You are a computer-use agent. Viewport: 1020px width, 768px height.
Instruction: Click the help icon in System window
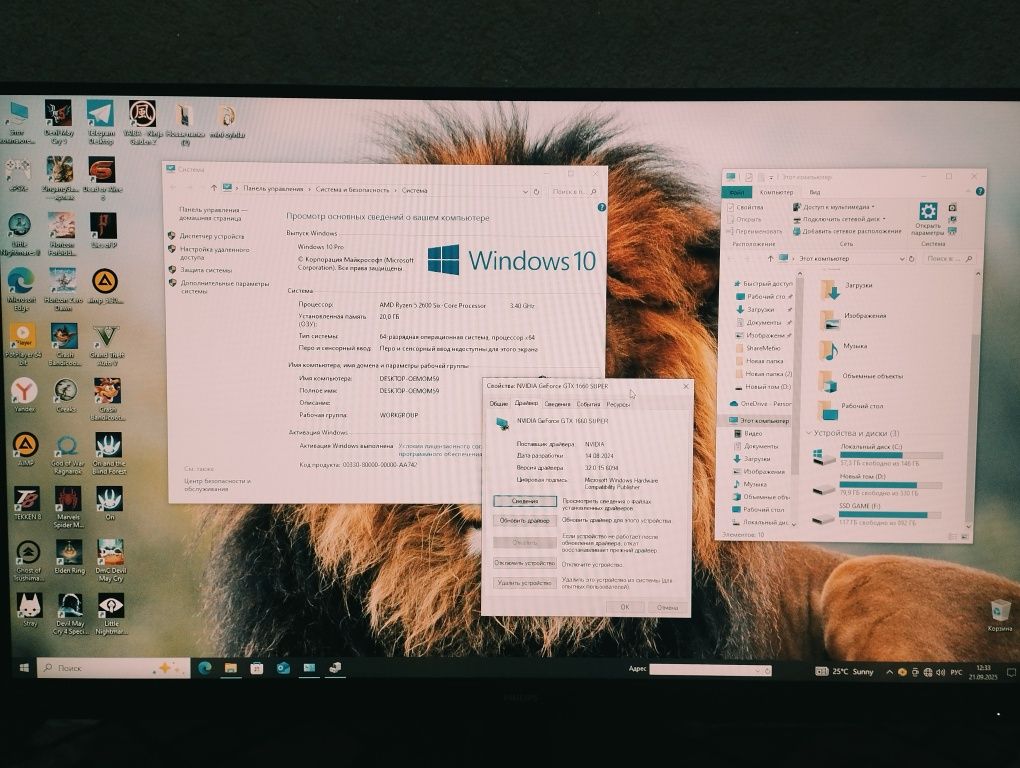coord(602,207)
